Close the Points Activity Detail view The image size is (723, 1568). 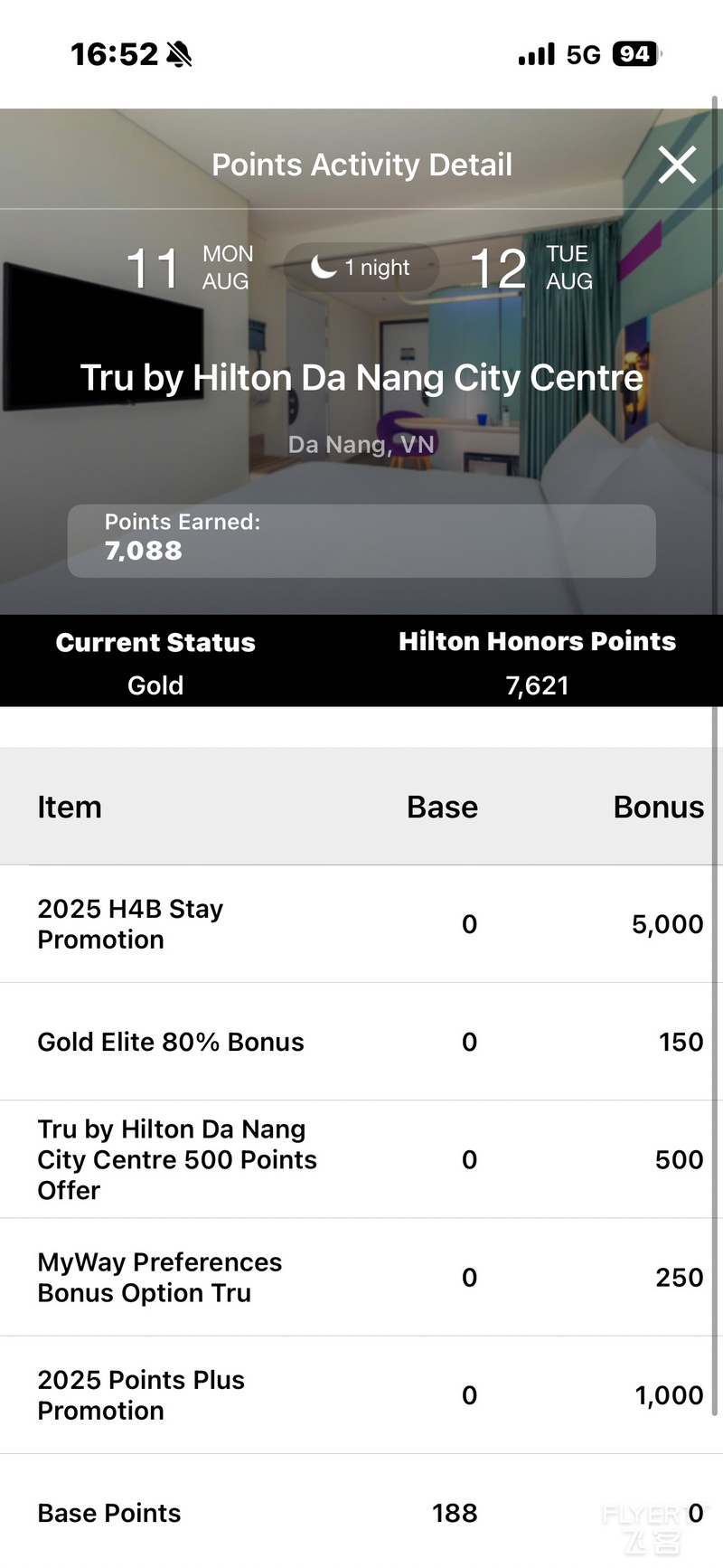(677, 165)
